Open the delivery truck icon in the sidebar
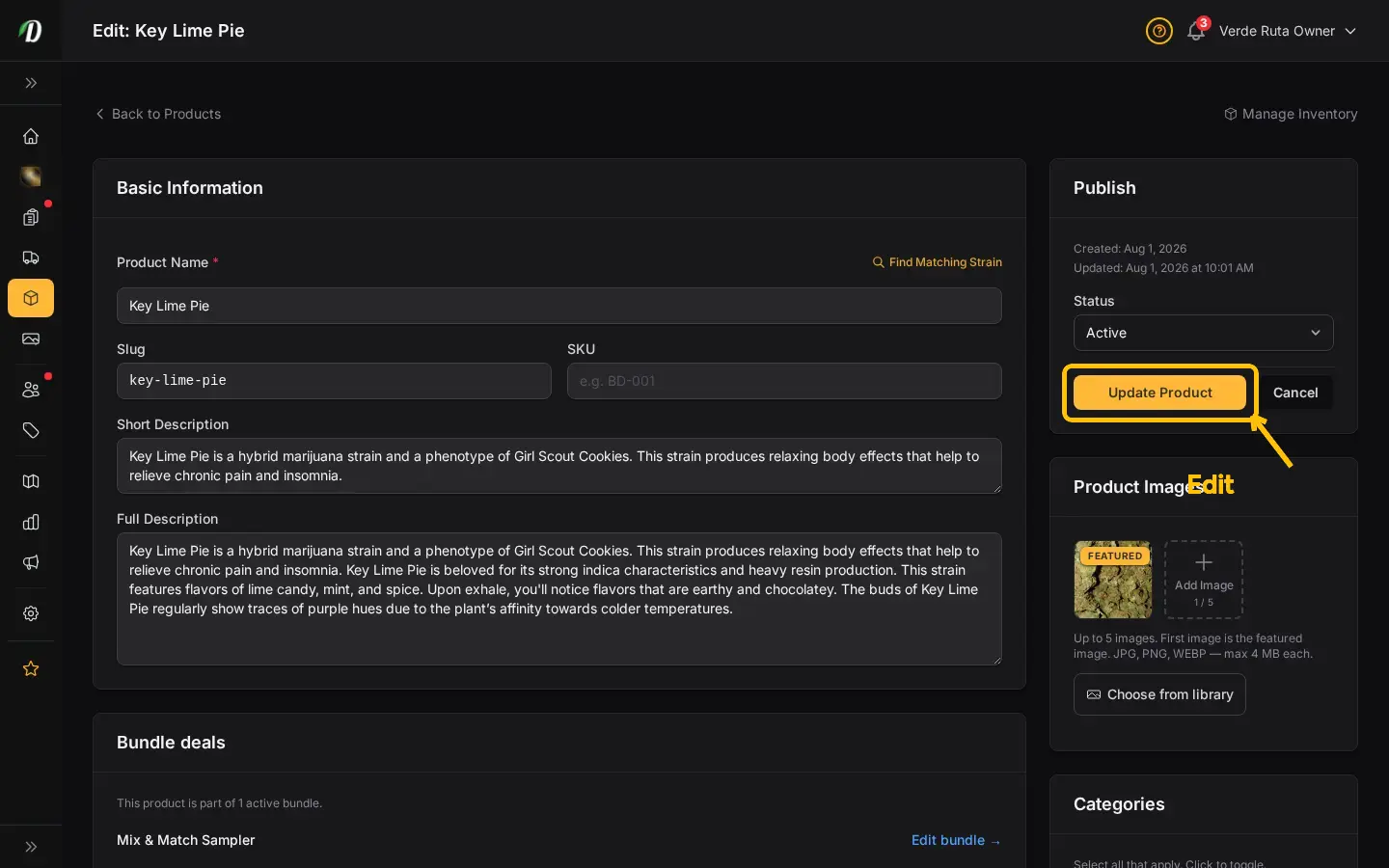 [x=31, y=258]
